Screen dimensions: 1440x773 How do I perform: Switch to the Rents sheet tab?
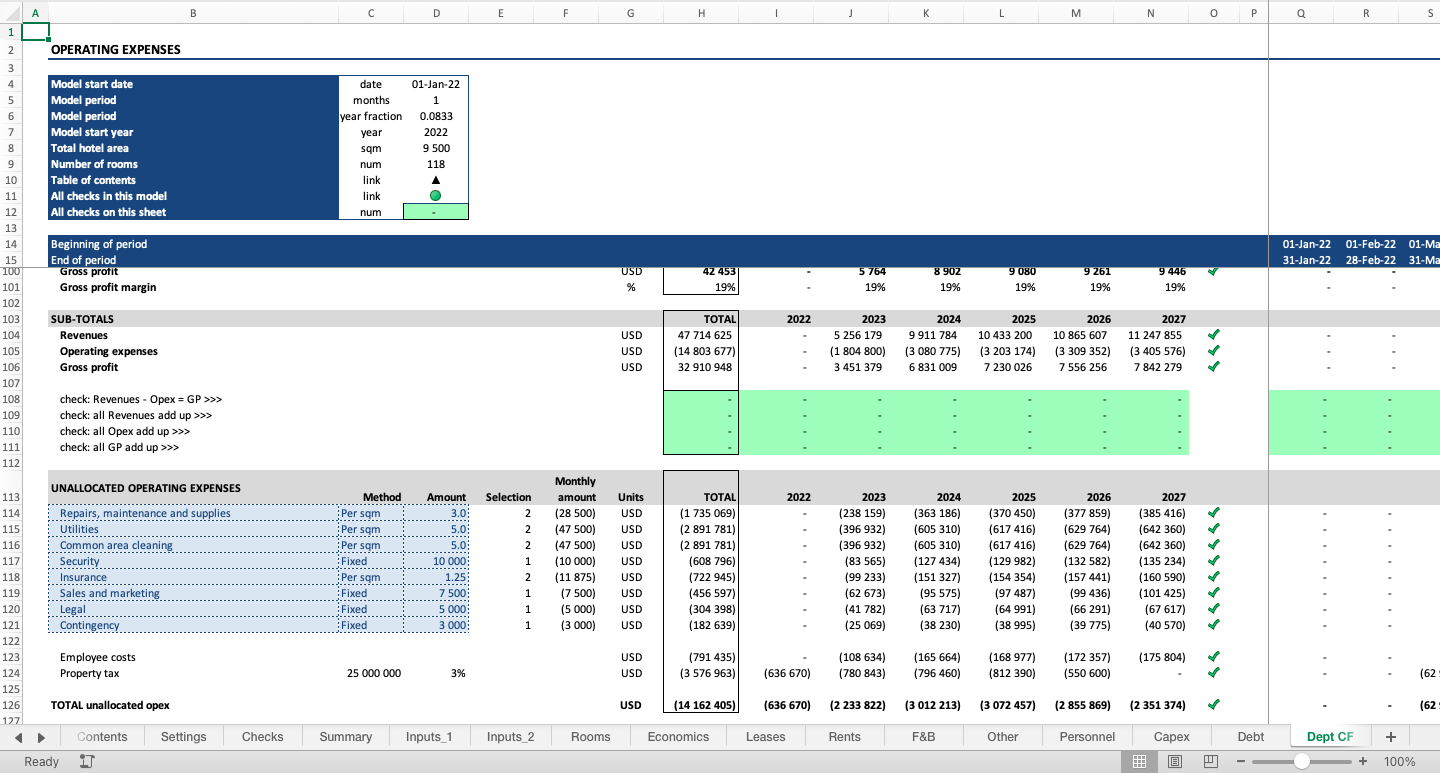tap(844, 736)
